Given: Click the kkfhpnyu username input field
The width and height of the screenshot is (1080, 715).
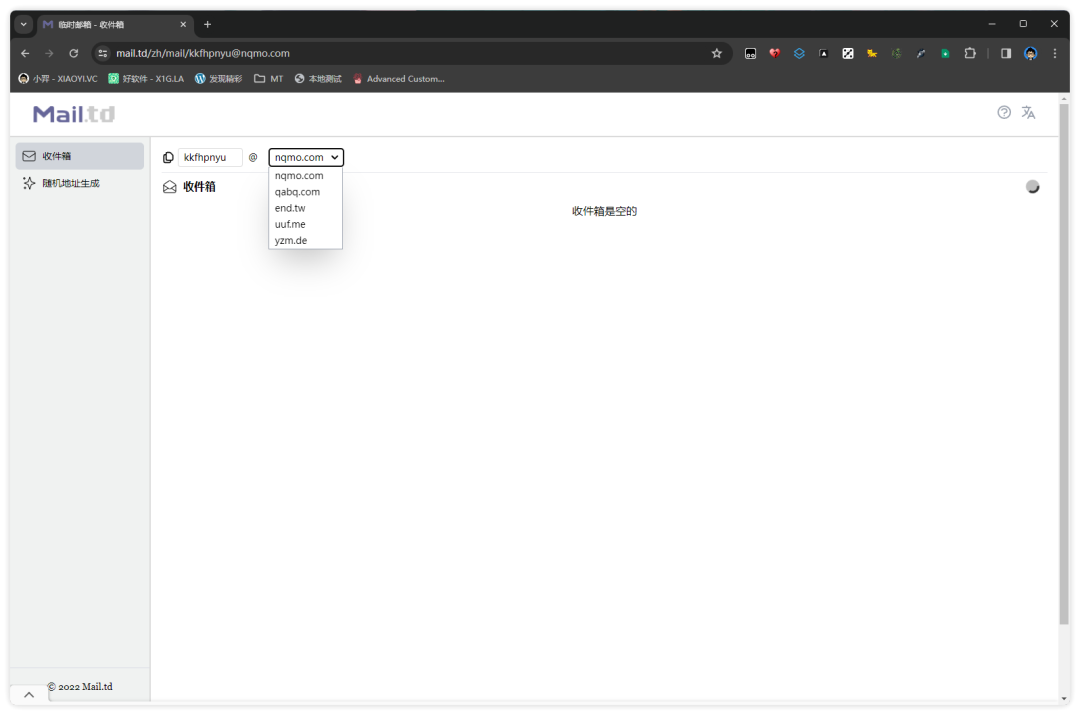Looking at the screenshot, I should (210, 158).
